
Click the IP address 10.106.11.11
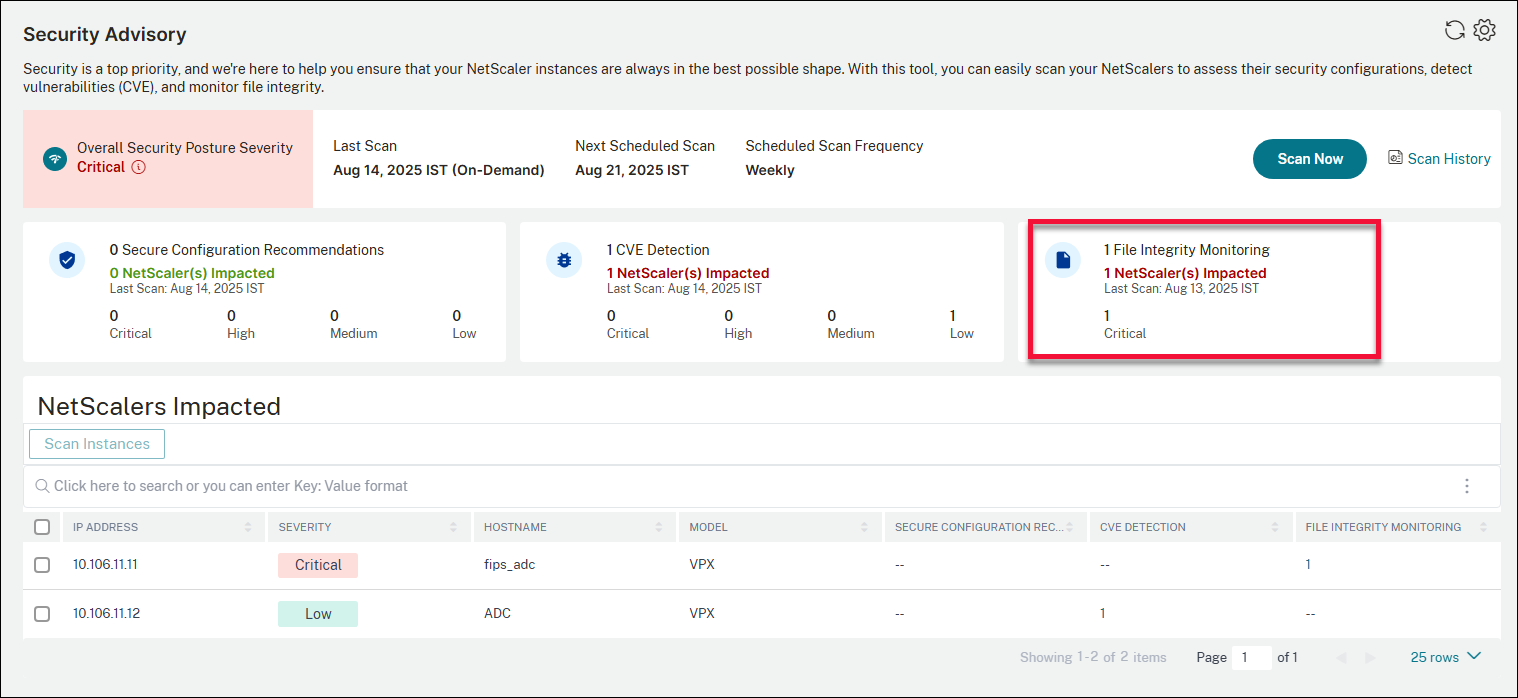pyautogui.click(x=105, y=565)
